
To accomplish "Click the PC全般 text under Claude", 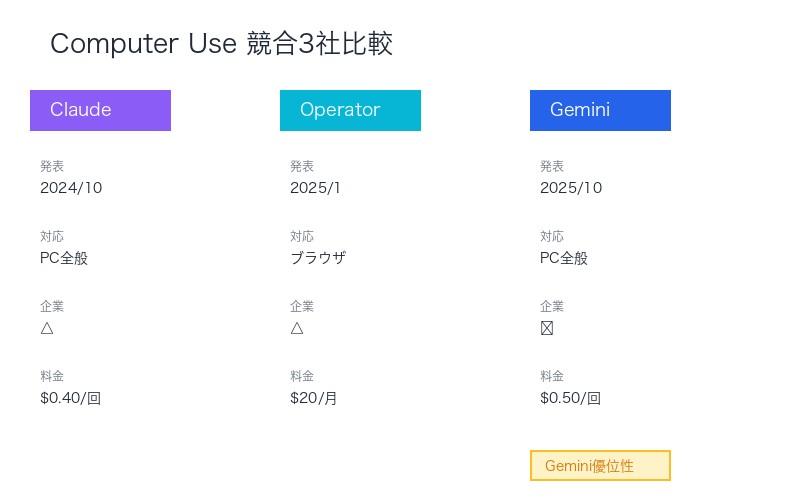I will pos(64,258).
